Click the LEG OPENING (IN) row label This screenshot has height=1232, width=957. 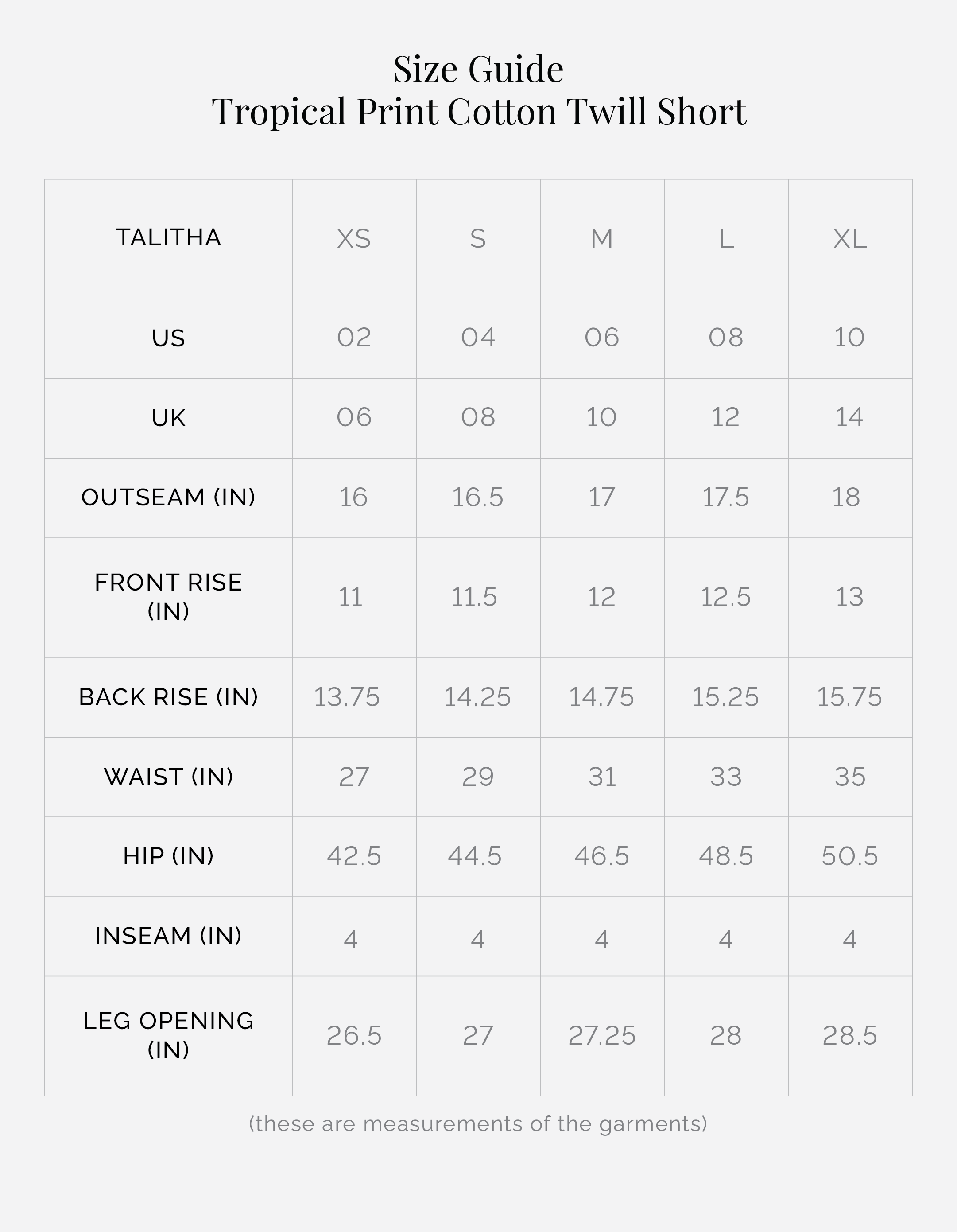click(x=169, y=1035)
